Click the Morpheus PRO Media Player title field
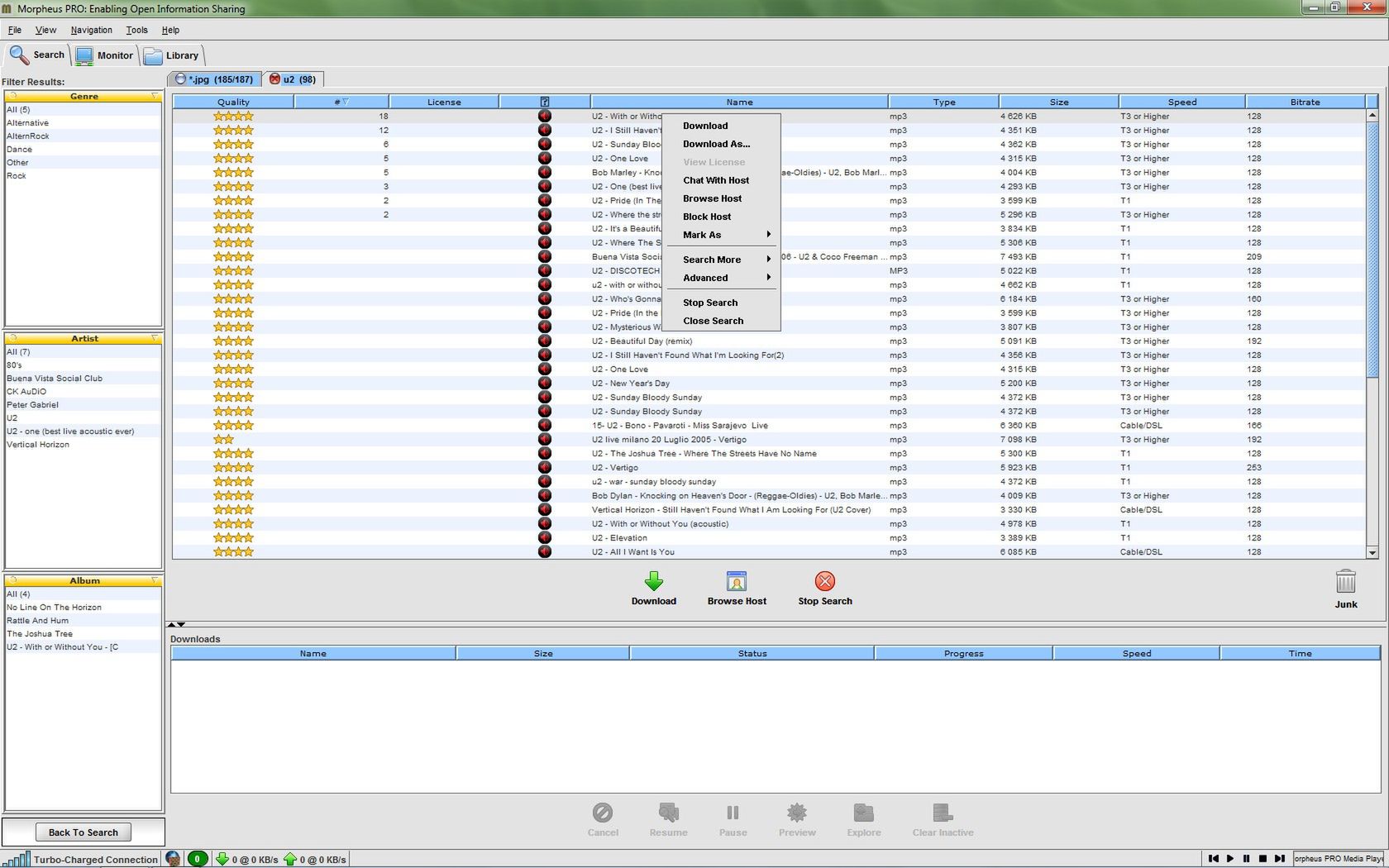1389x868 pixels. click(x=1339, y=859)
